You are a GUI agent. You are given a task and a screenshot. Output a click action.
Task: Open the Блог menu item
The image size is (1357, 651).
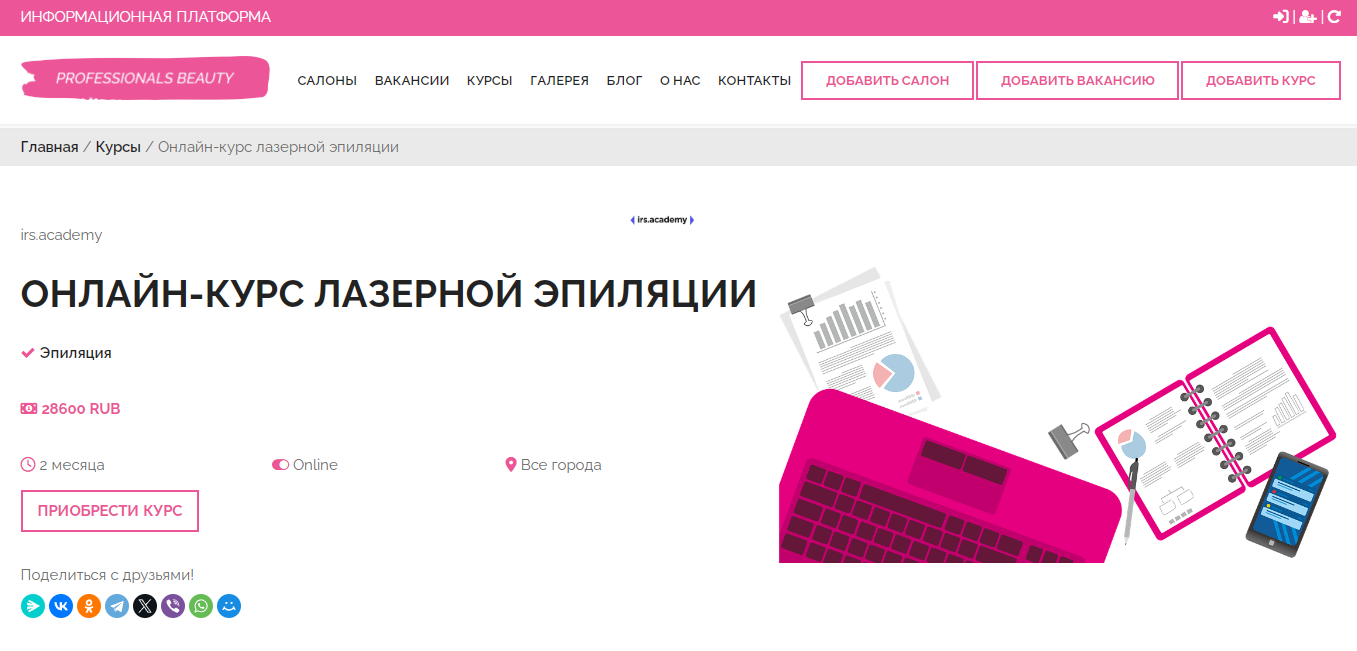(x=625, y=80)
